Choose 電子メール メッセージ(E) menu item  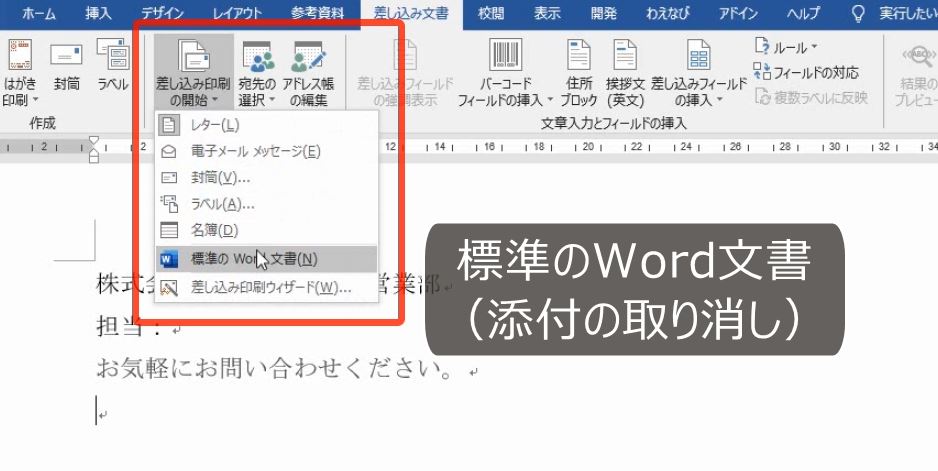click(x=266, y=151)
